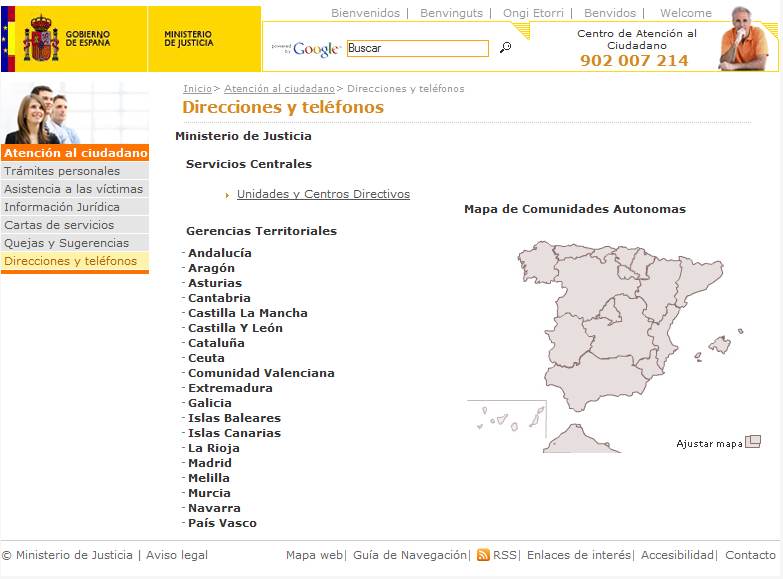783x579 pixels.
Task: Click the Ministerio de Justicia header logo
Action: coord(188,39)
